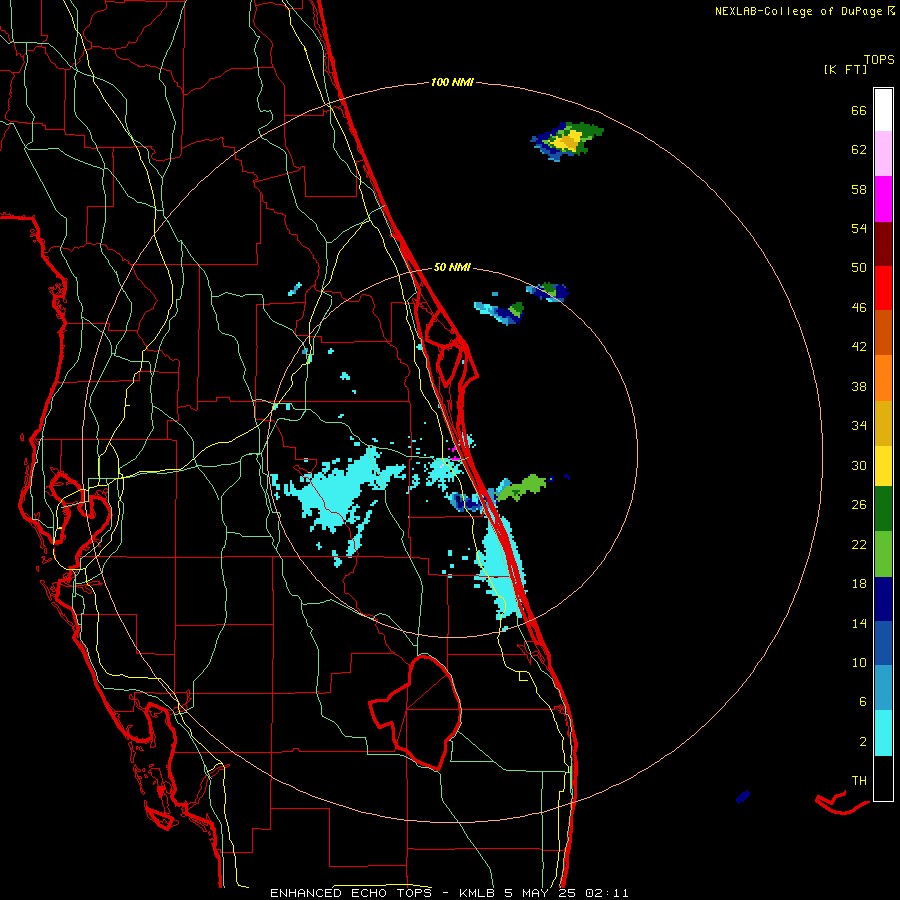Screen dimensions: 900x900
Task: Click the 26 legend value
Action: (859, 505)
